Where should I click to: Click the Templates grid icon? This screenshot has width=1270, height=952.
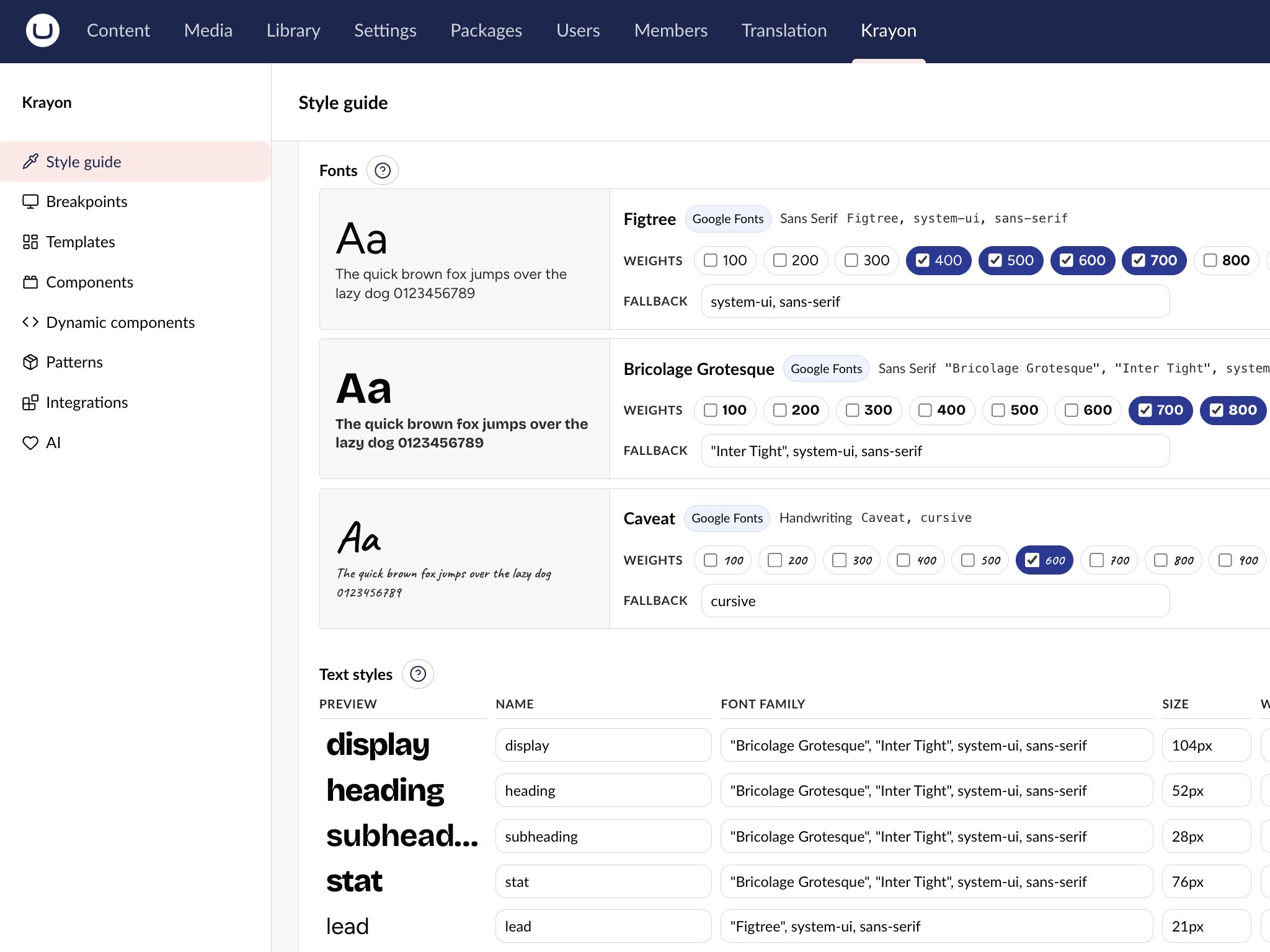point(30,242)
